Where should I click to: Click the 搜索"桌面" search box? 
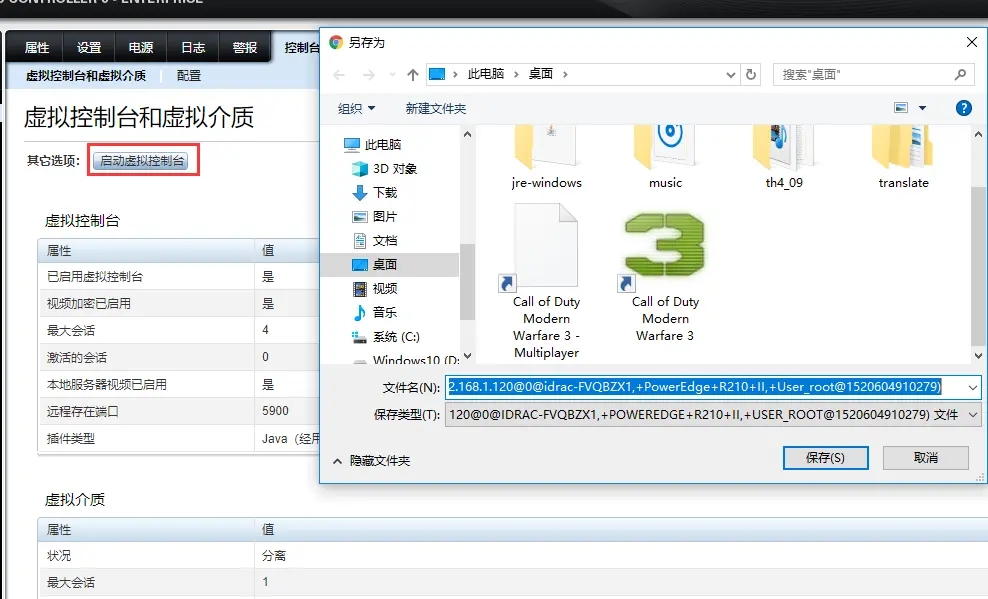[865, 74]
